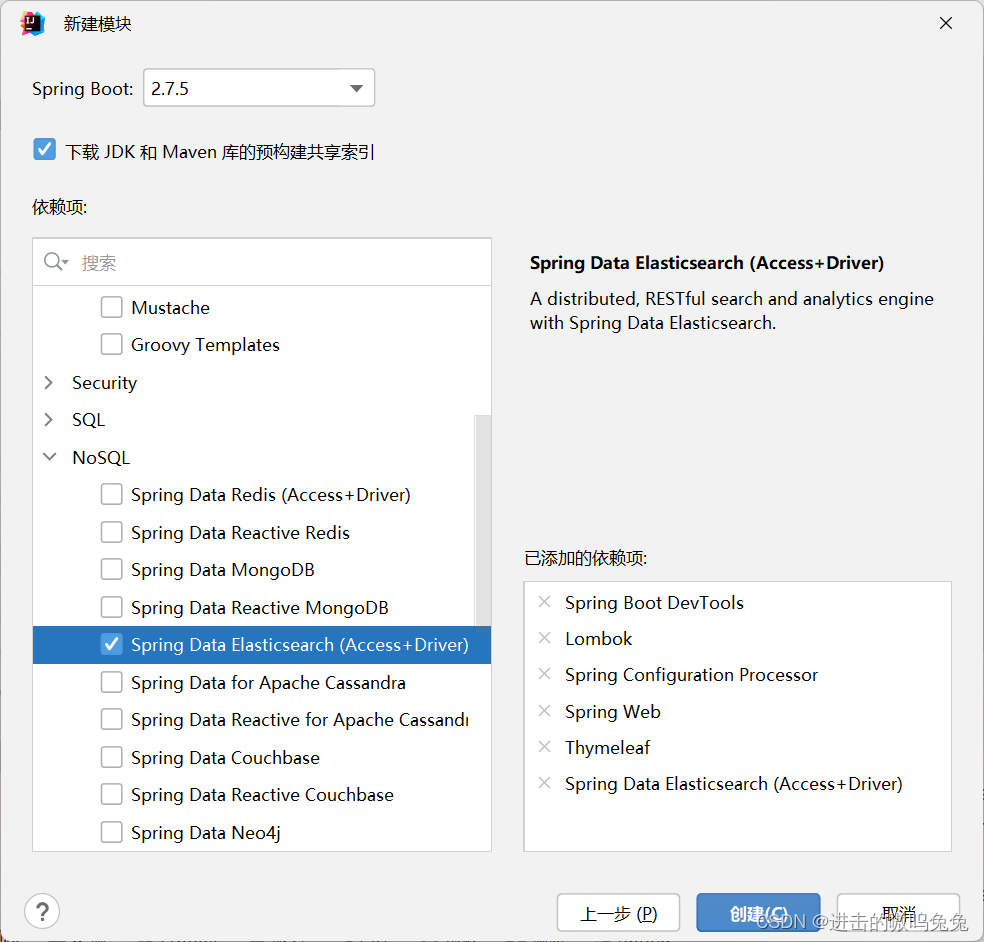Select Lombok text in added list

point(598,638)
